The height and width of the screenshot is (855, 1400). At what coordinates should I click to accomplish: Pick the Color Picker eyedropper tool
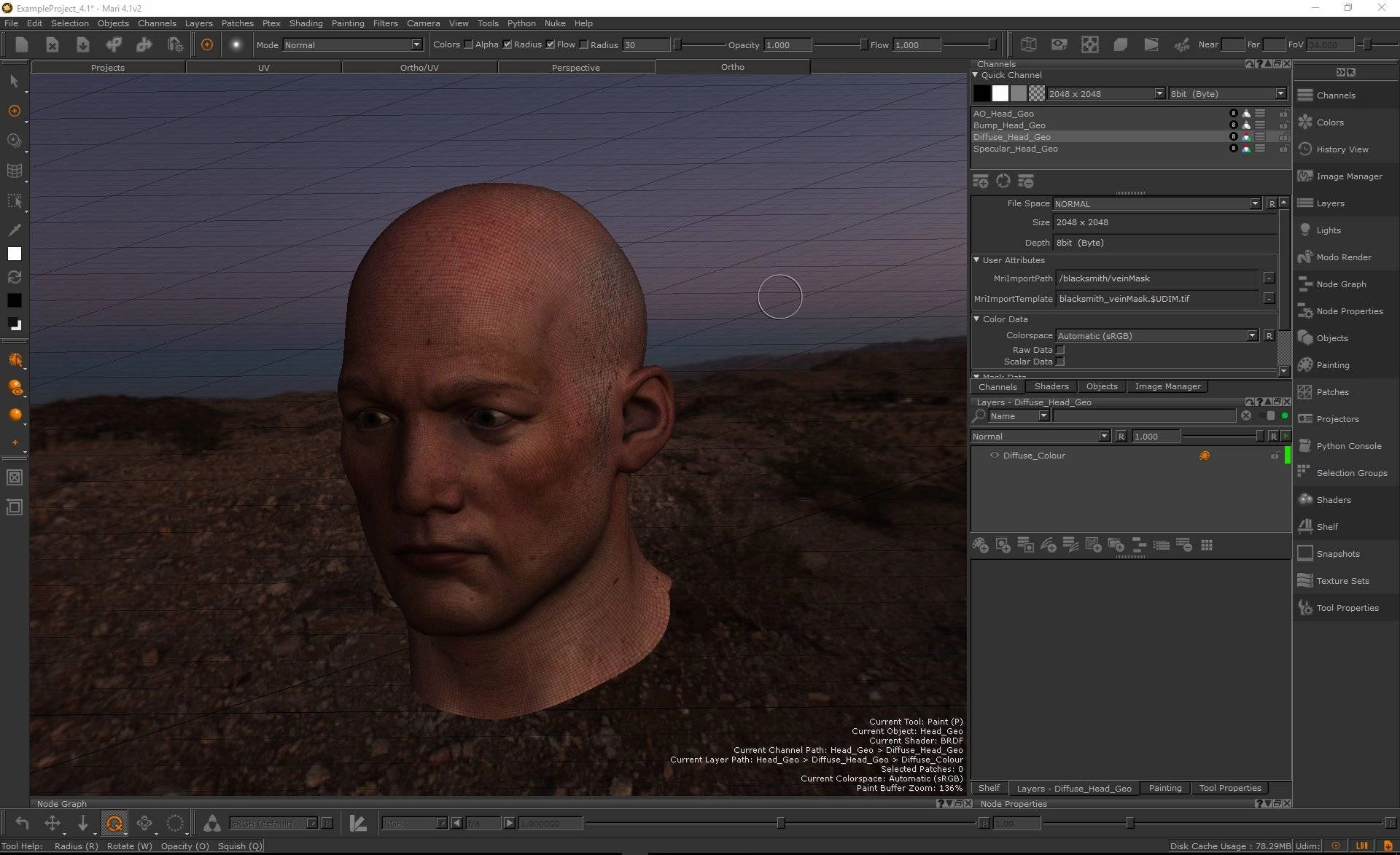point(14,230)
